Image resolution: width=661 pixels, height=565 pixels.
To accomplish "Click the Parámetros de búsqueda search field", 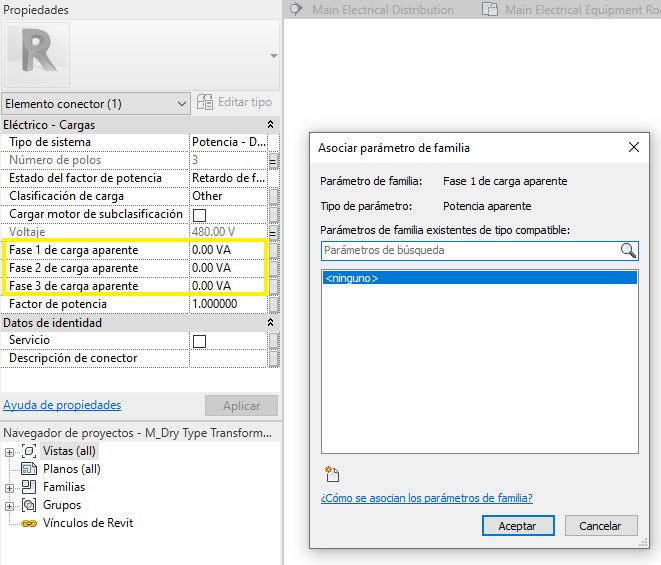I will tap(468, 251).
